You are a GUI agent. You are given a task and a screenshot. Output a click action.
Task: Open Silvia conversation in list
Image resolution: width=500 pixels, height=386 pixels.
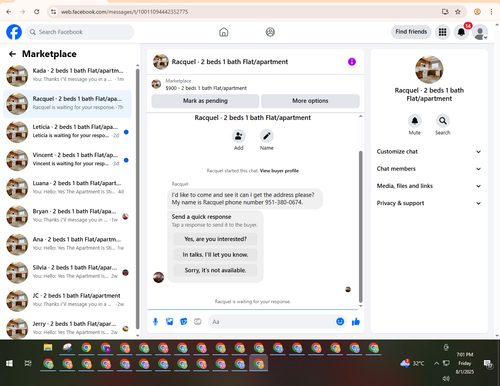67,273
